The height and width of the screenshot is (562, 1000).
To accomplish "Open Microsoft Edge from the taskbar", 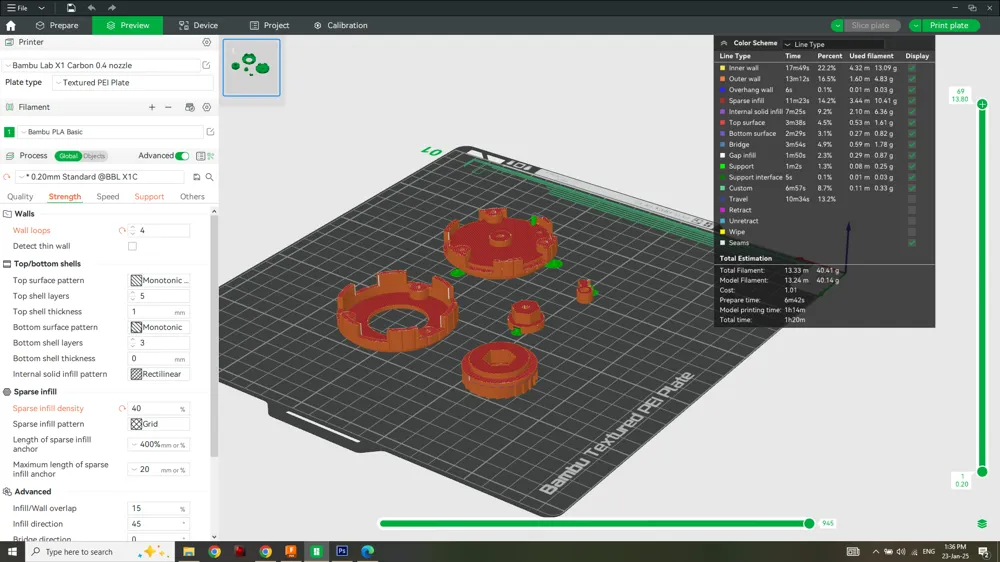I will click(367, 551).
